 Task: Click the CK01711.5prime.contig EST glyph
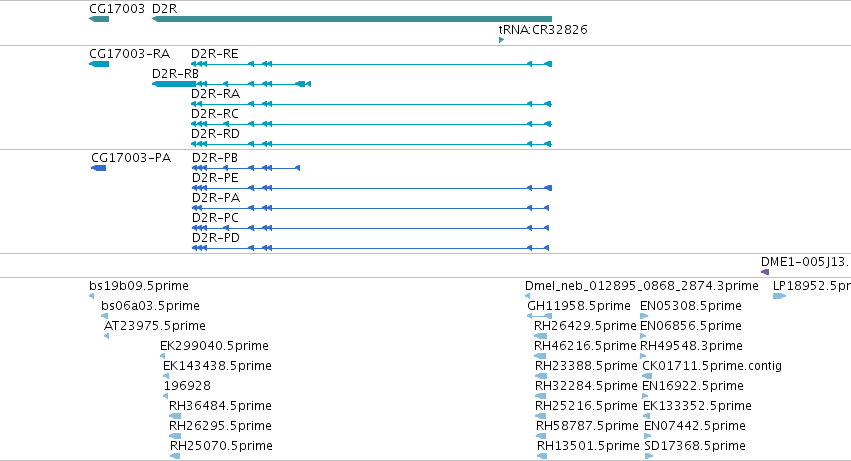[x=647, y=376]
